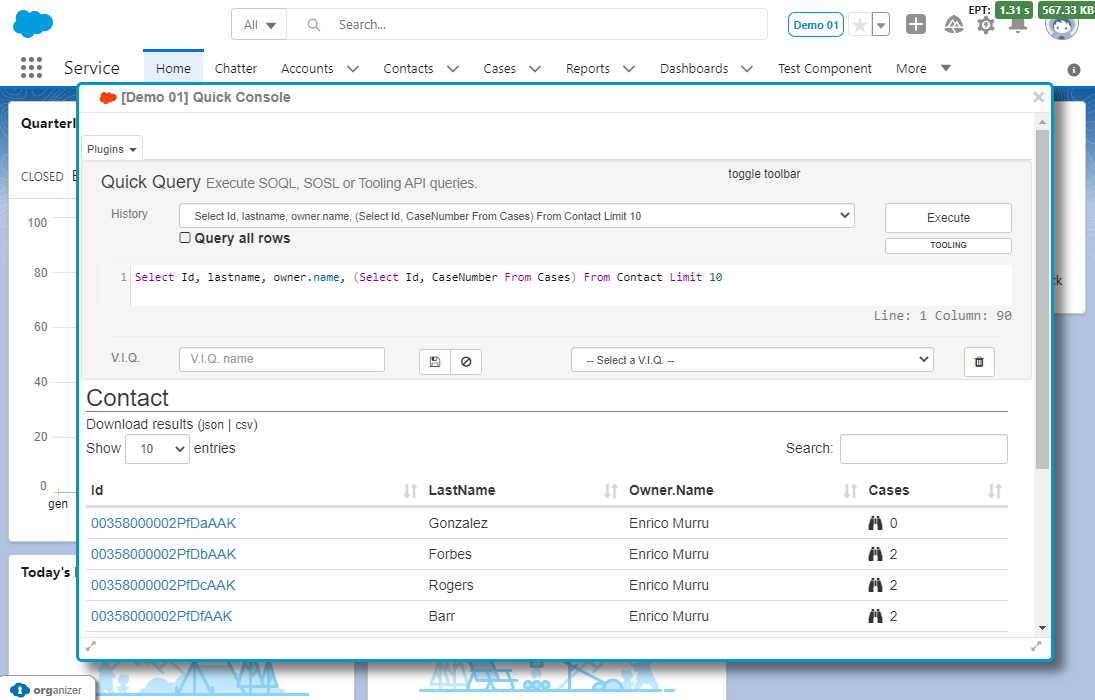Download results as json

coord(212,425)
